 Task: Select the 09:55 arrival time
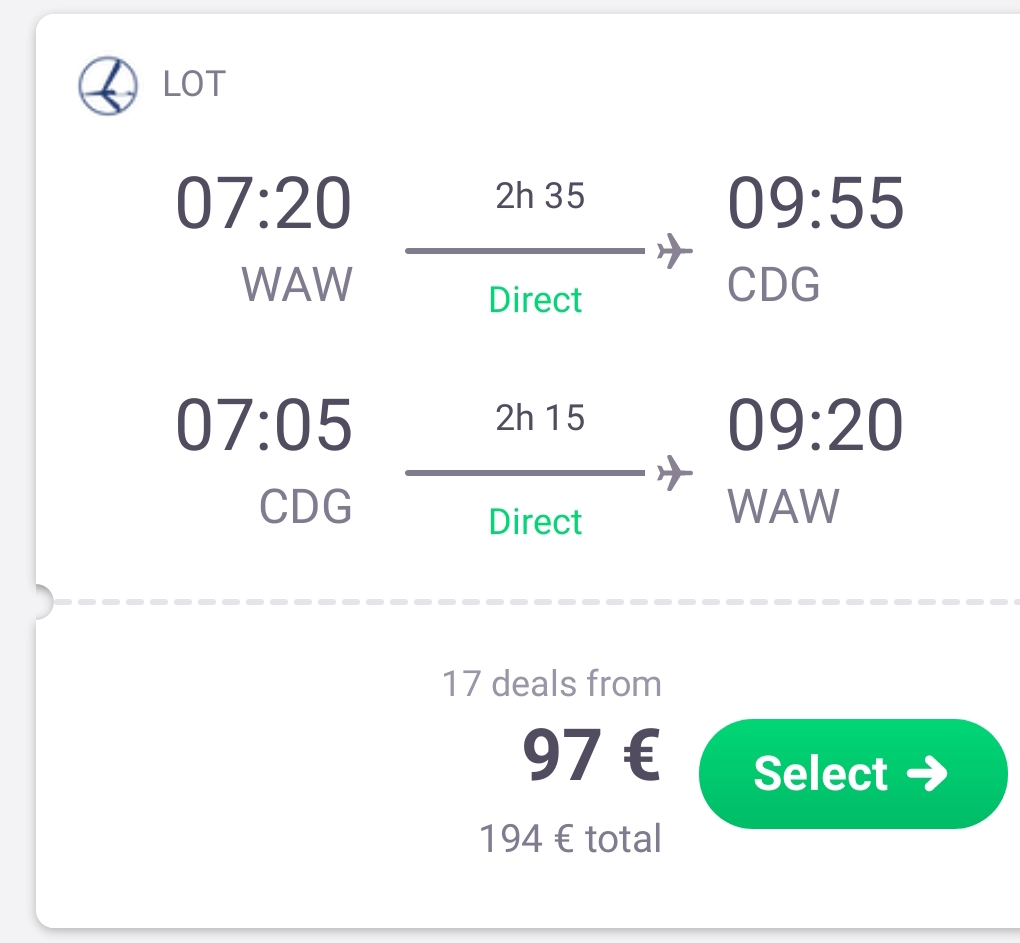[816, 204]
